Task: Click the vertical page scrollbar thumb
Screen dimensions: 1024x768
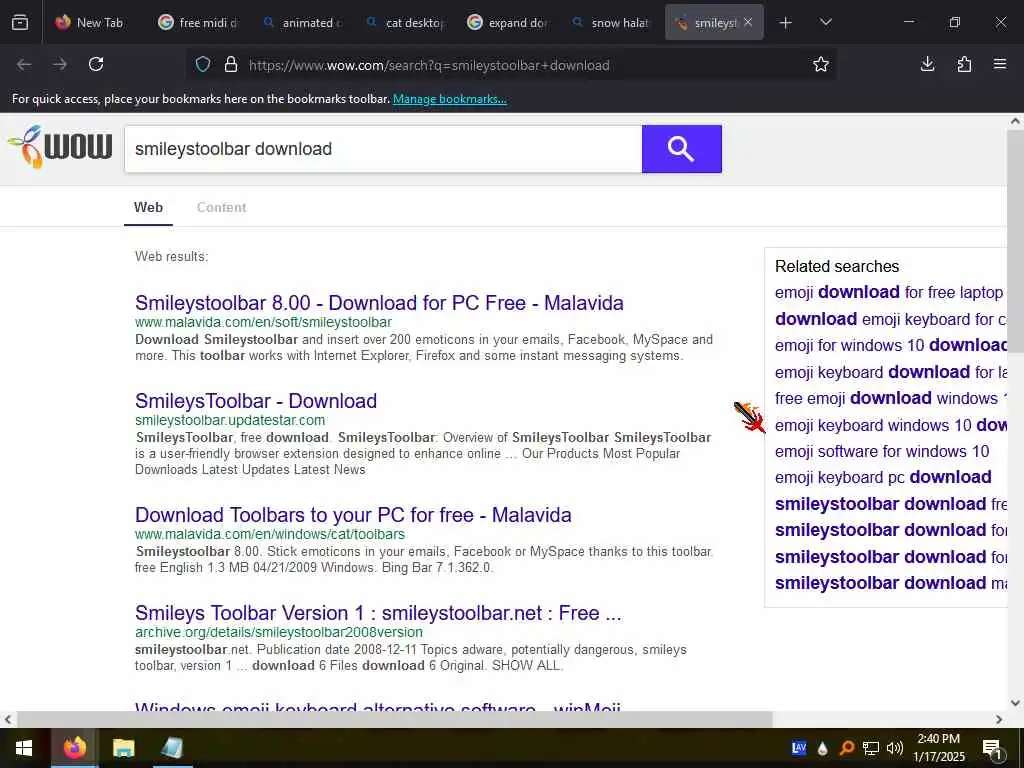Action: coord(1015,242)
